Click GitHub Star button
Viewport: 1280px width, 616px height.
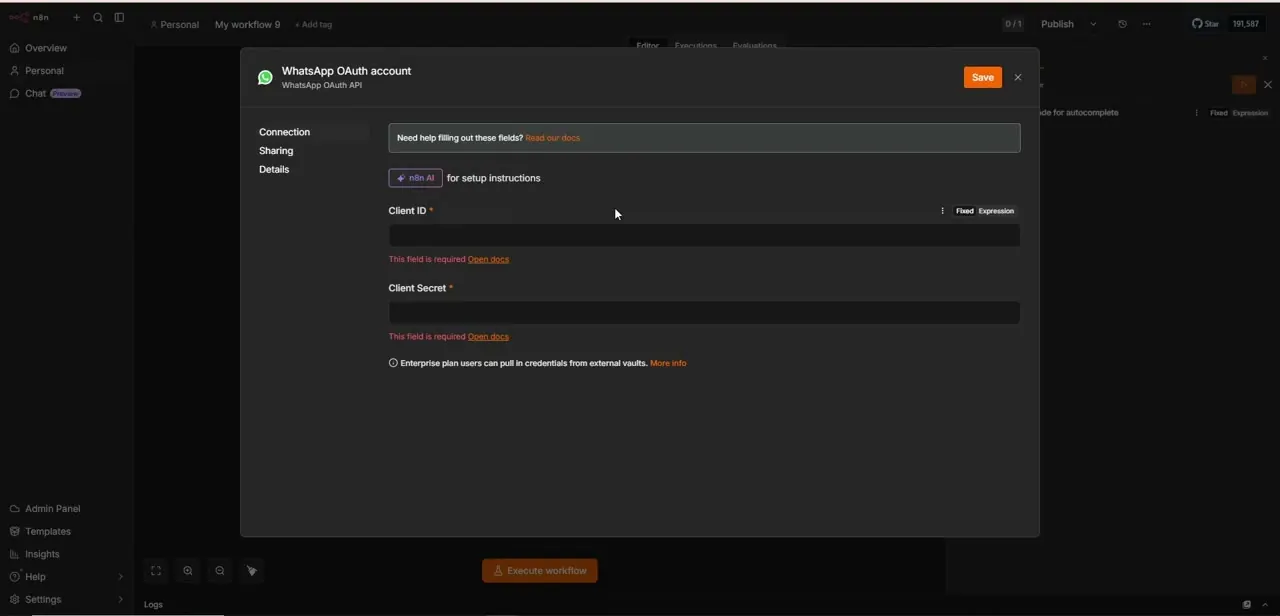pos(1205,24)
